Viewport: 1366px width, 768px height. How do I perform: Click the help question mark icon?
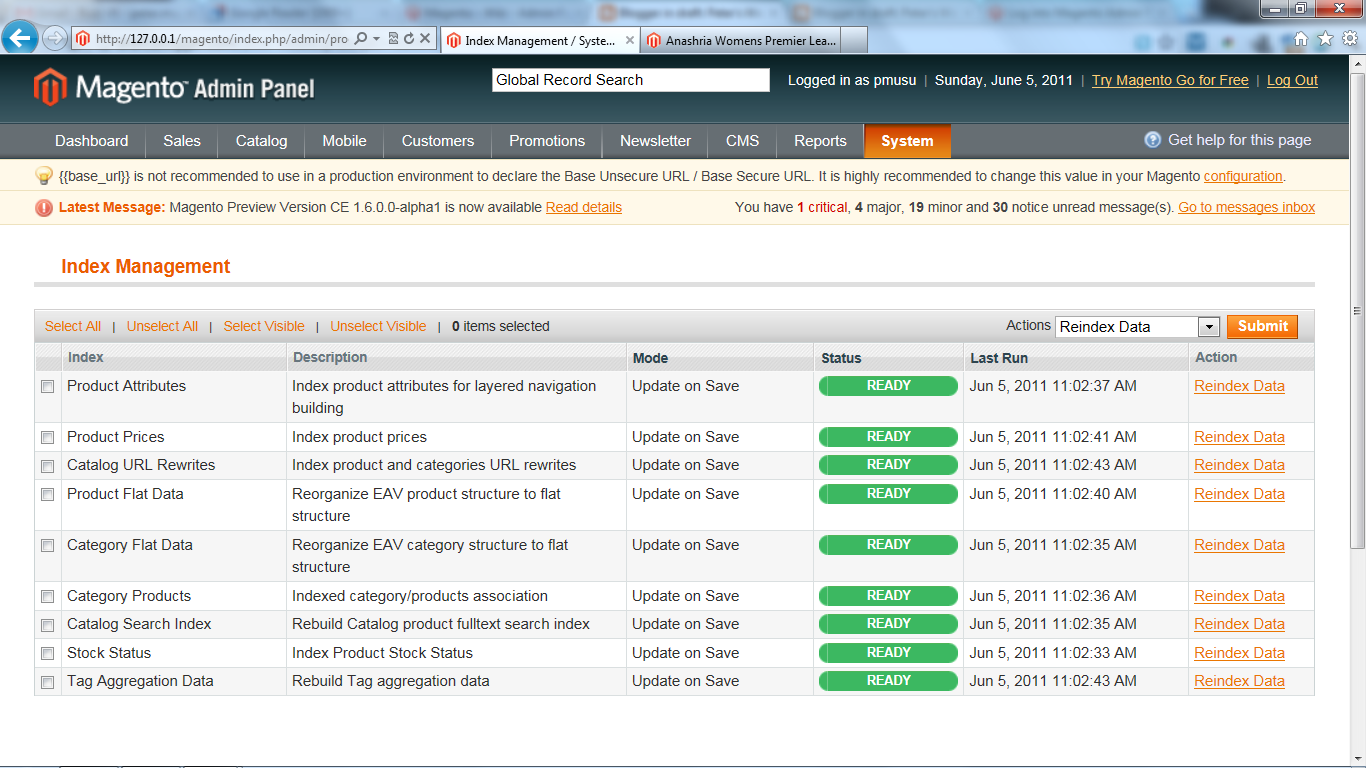[x=1153, y=140]
